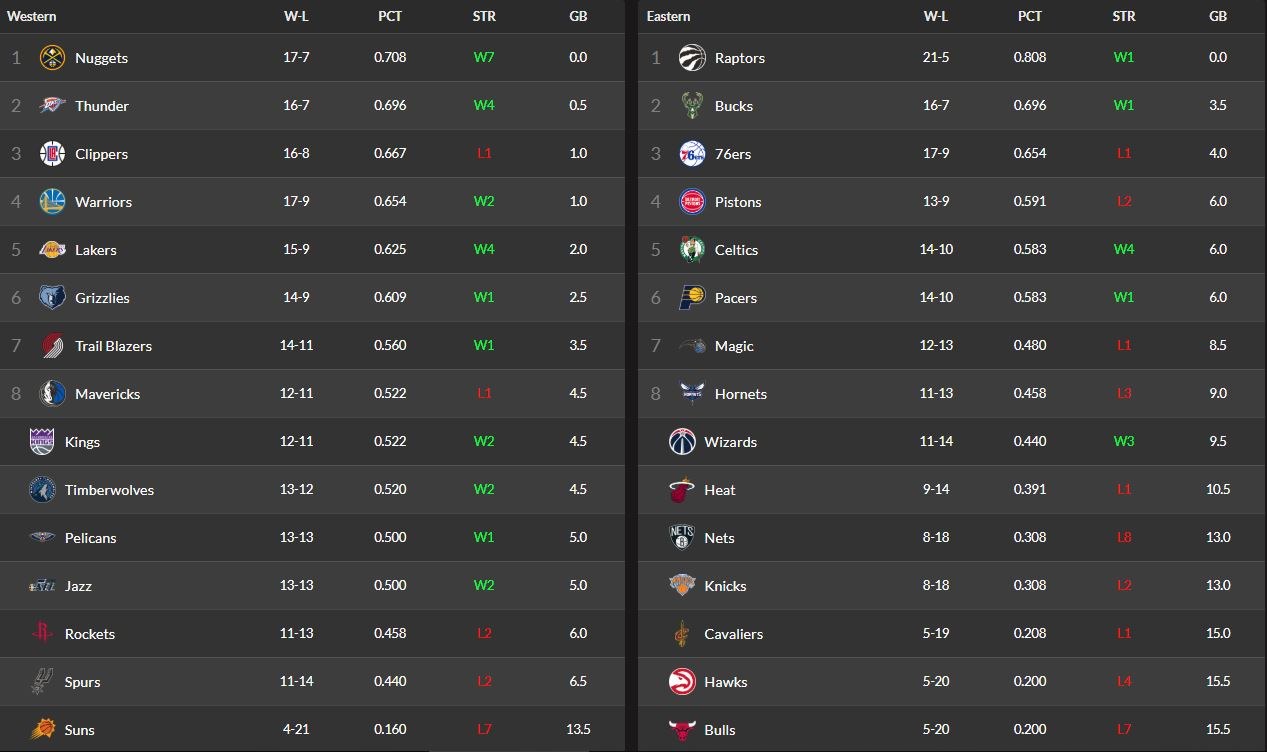Select the Wizards team name
This screenshot has width=1267, height=752.
point(730,442)
